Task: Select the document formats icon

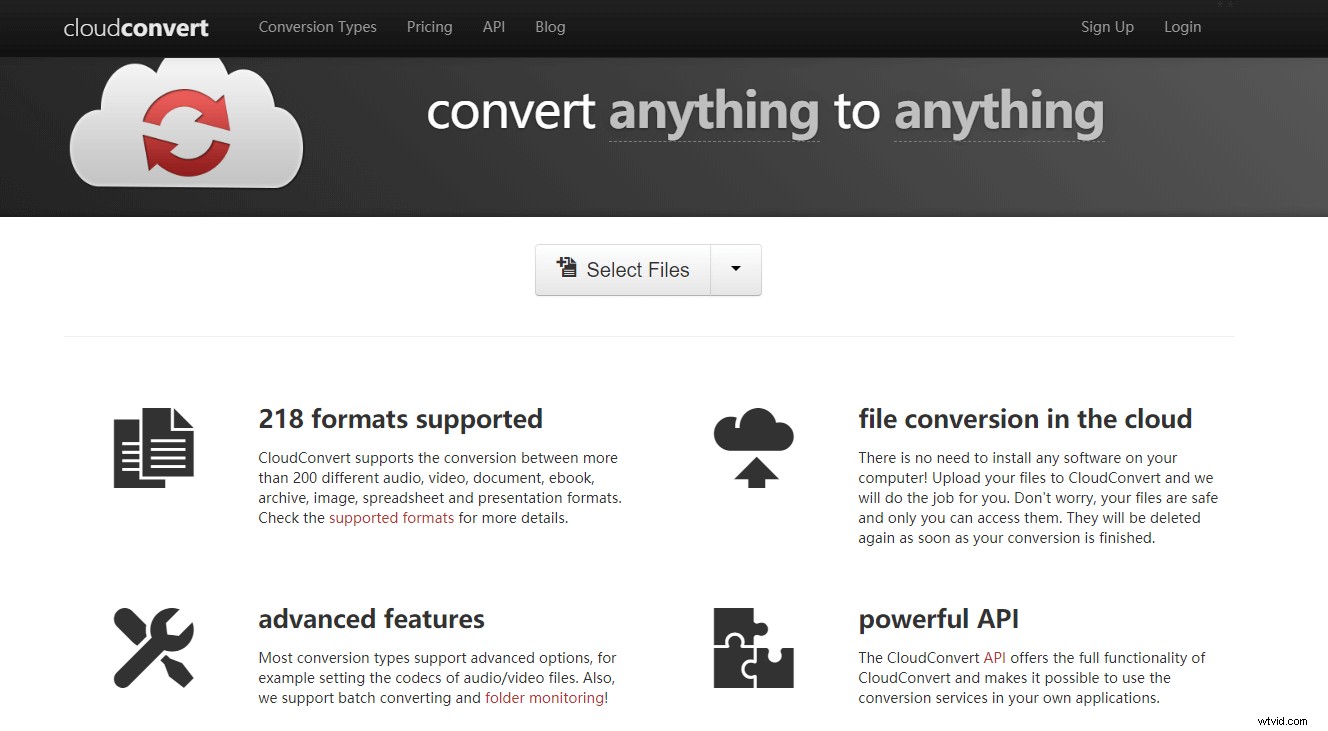Action: [x=152, y=447]
